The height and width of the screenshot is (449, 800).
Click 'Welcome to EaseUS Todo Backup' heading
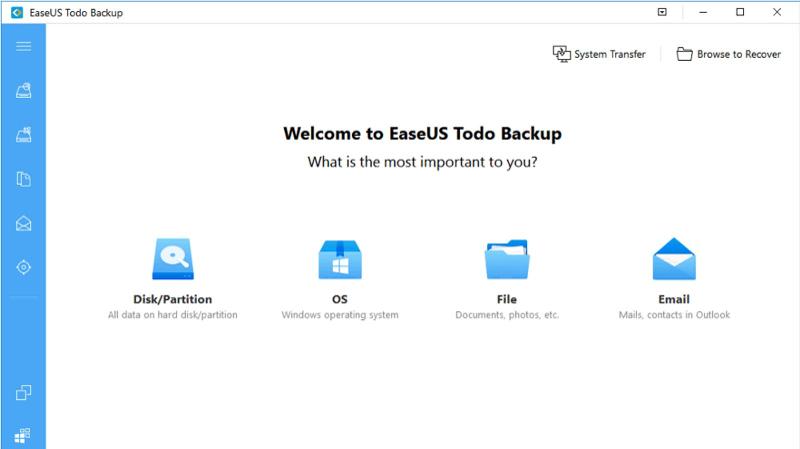[422, 134]
